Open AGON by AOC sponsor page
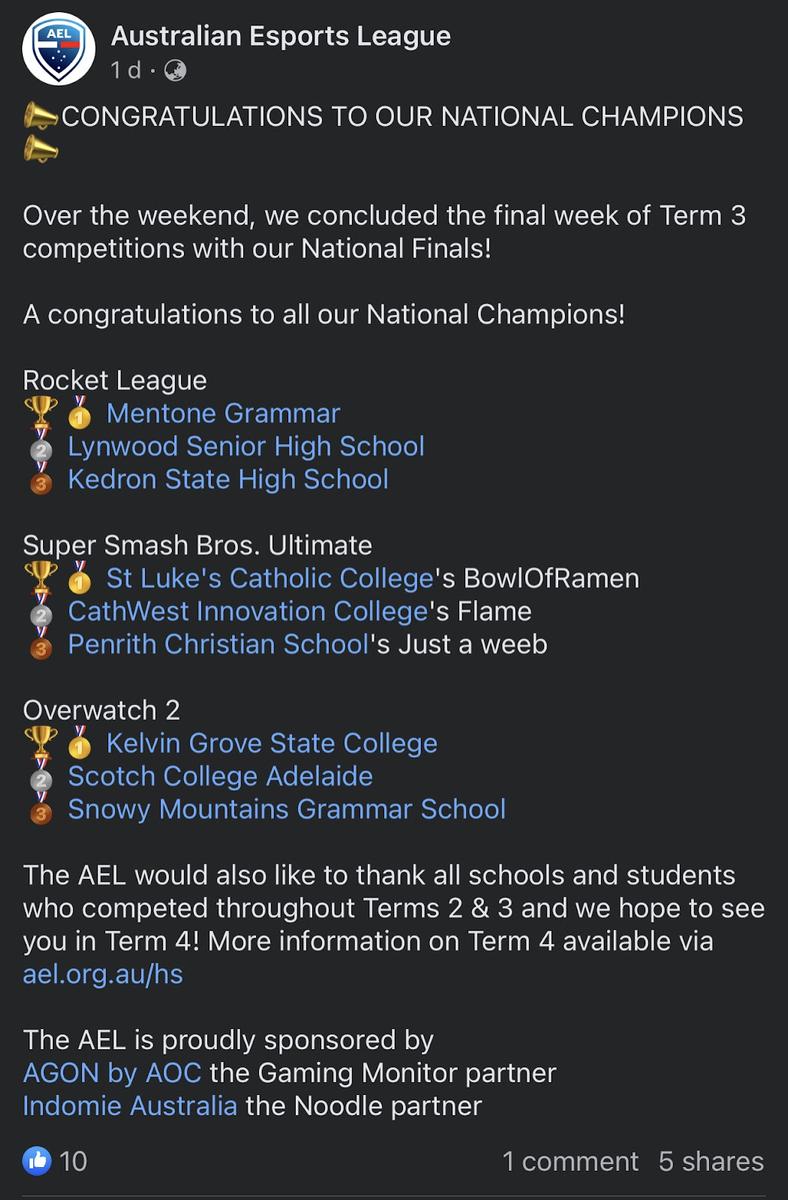788x1200 pixels. click(112, 1073)
